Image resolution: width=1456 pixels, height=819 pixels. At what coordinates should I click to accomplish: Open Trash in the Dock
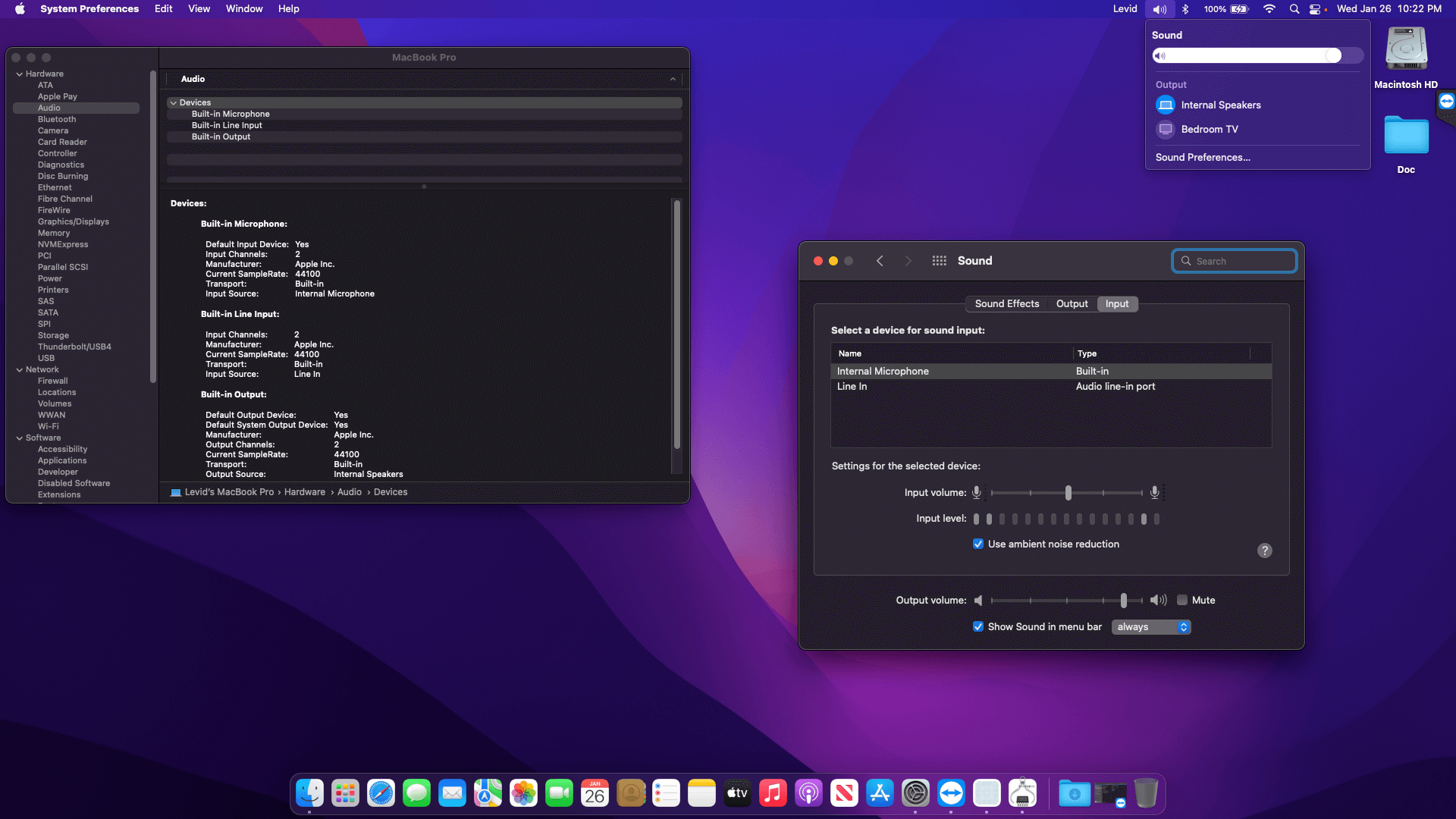pyautogui.click(x=1146, y=793)
